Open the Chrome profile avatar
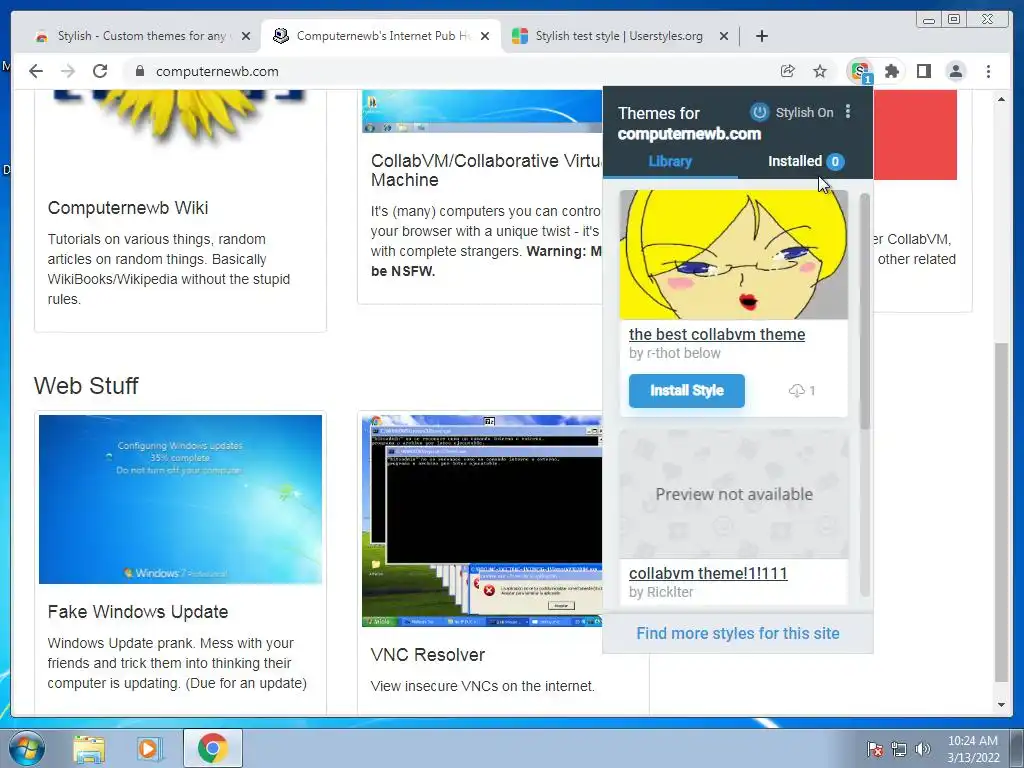This screenshot has width=1024, height=768. click(955, 71)
